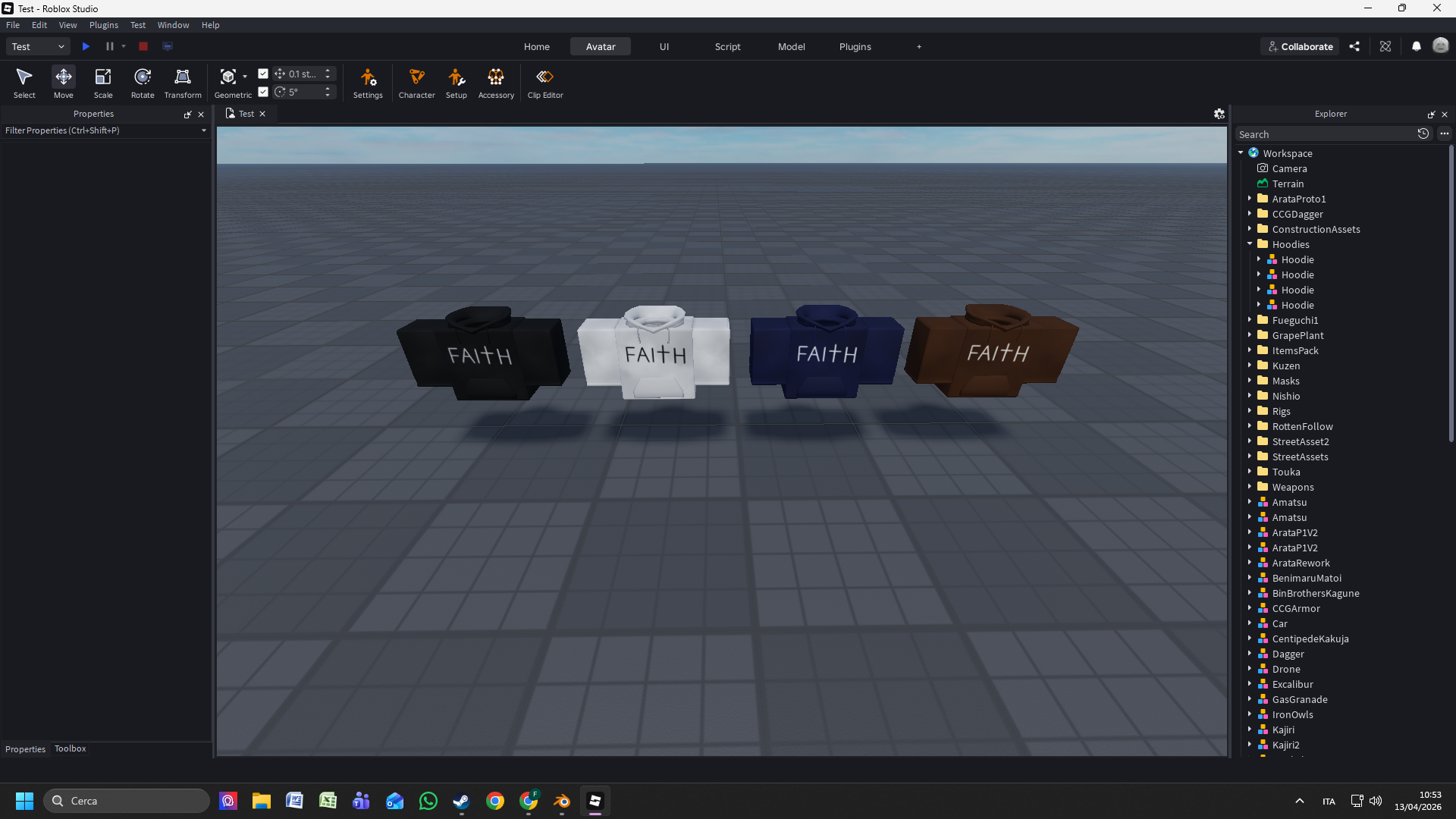
Task: Open the Clip Editor
Action: 545,82
